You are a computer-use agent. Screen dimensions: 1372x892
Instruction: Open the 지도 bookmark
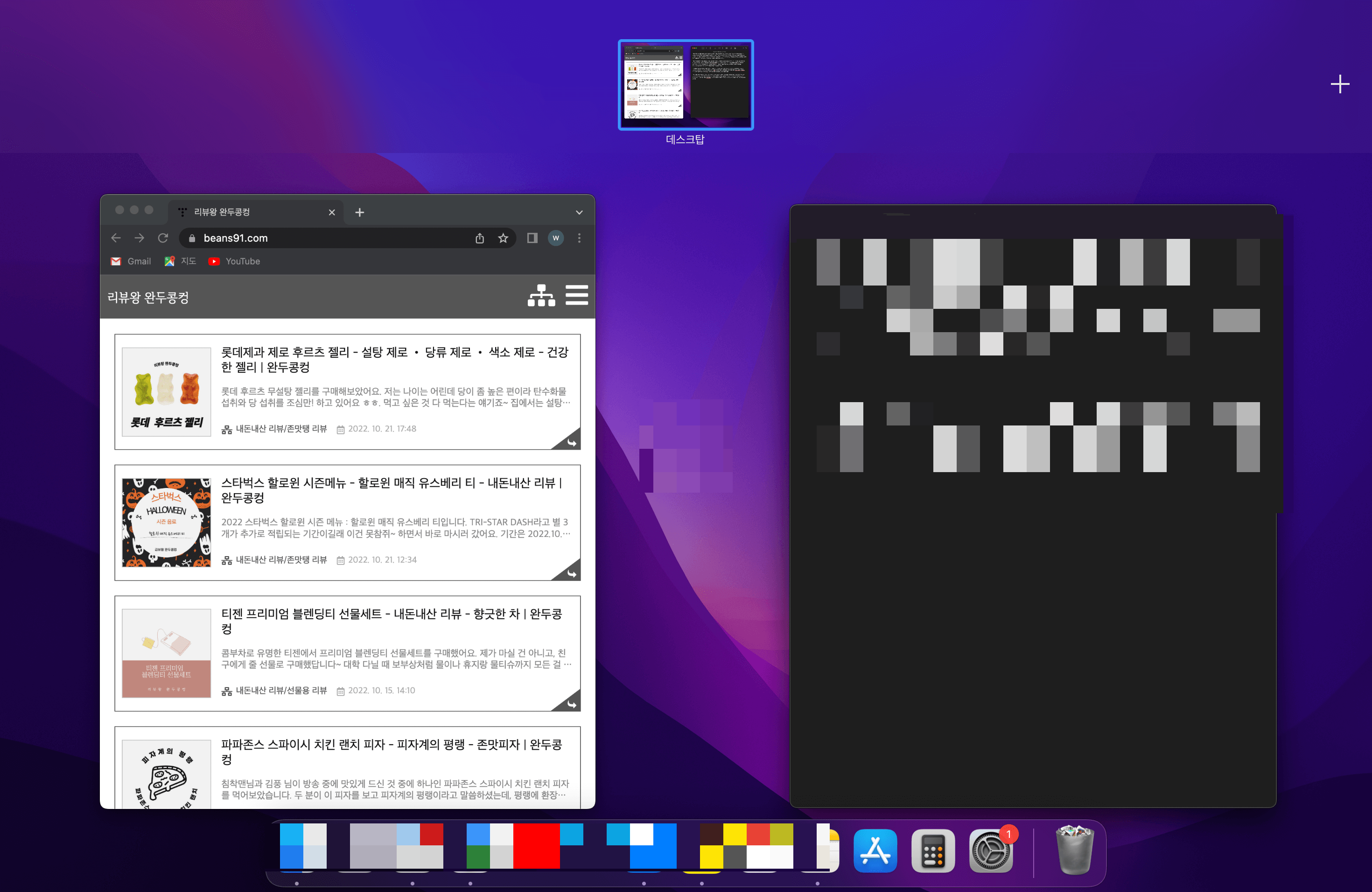tap(180, 261)
